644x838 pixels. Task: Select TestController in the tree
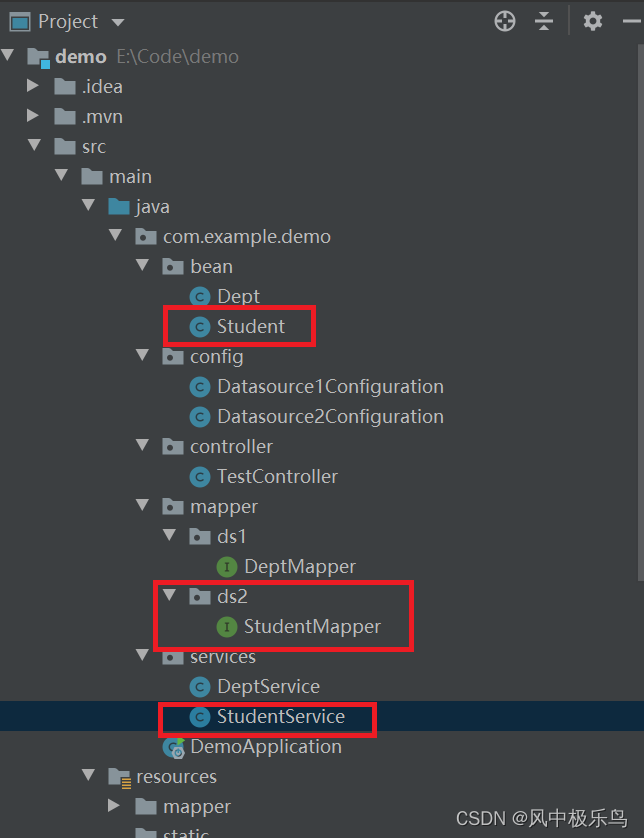tap(277, 476)
